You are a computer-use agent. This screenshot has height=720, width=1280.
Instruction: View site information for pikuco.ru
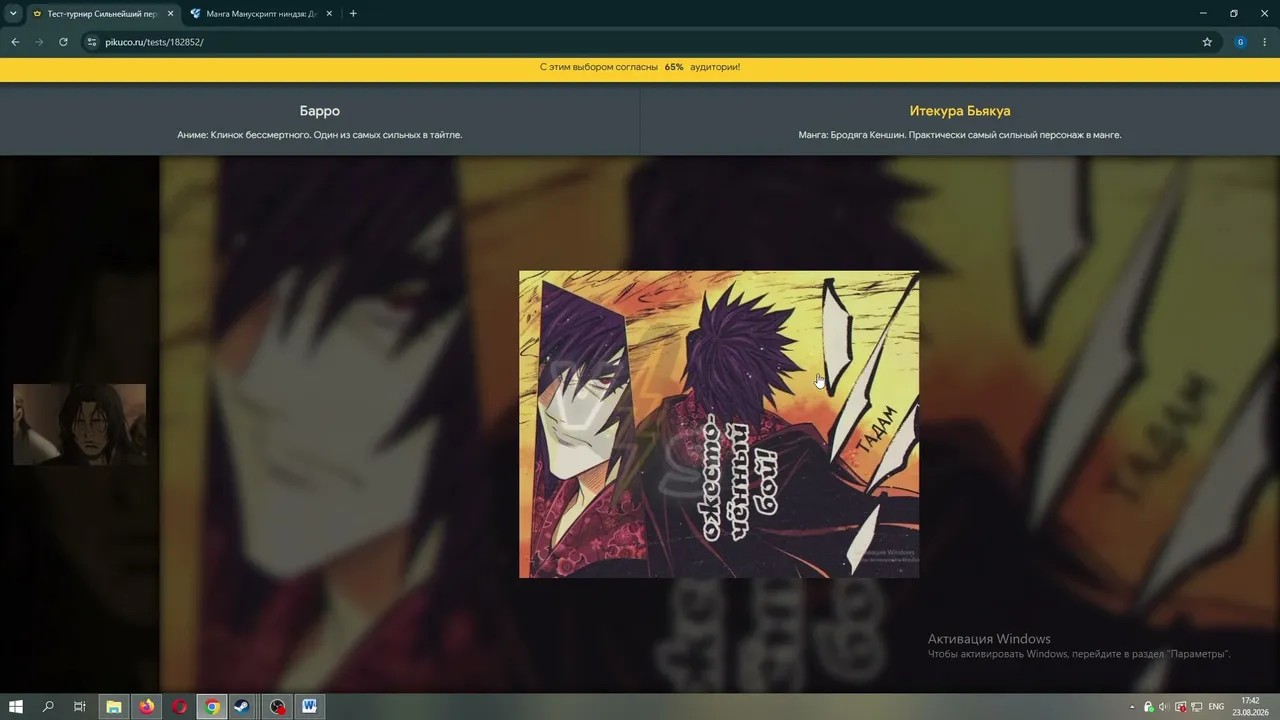[92, 42]
